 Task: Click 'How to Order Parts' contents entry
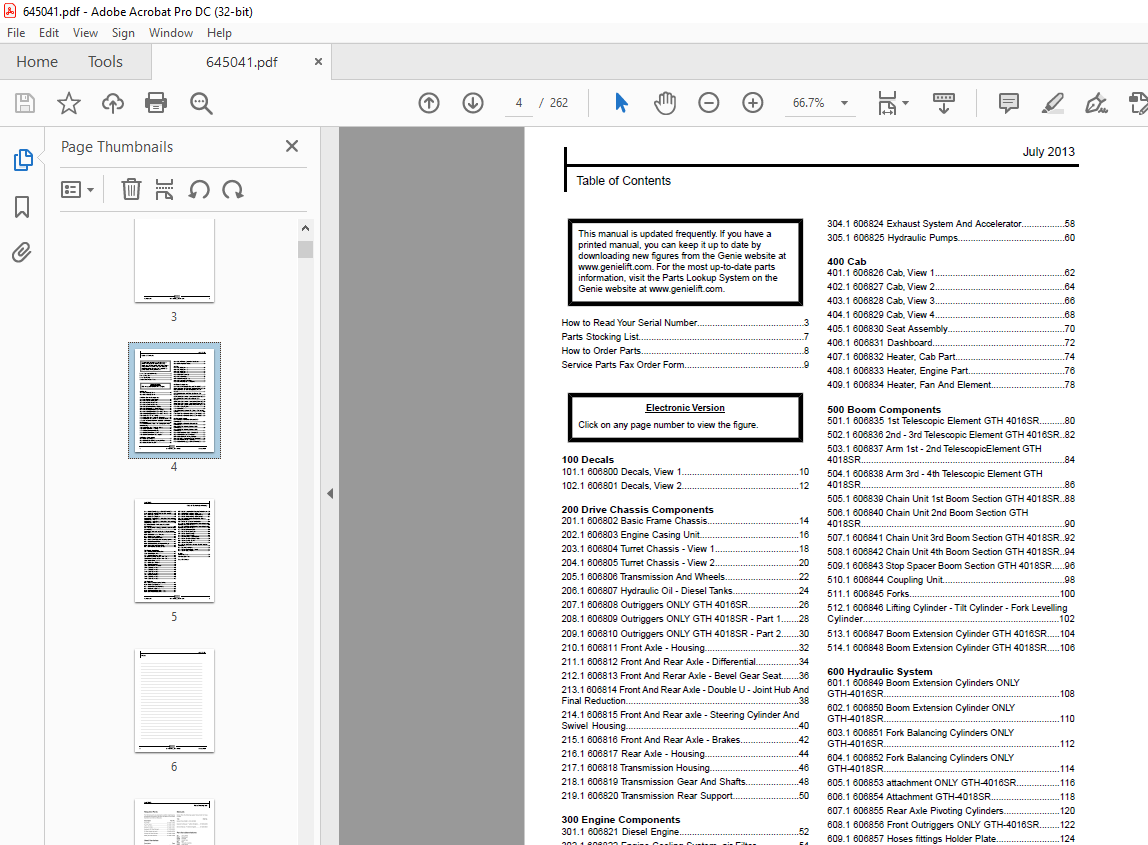click(x=685, y=351)
